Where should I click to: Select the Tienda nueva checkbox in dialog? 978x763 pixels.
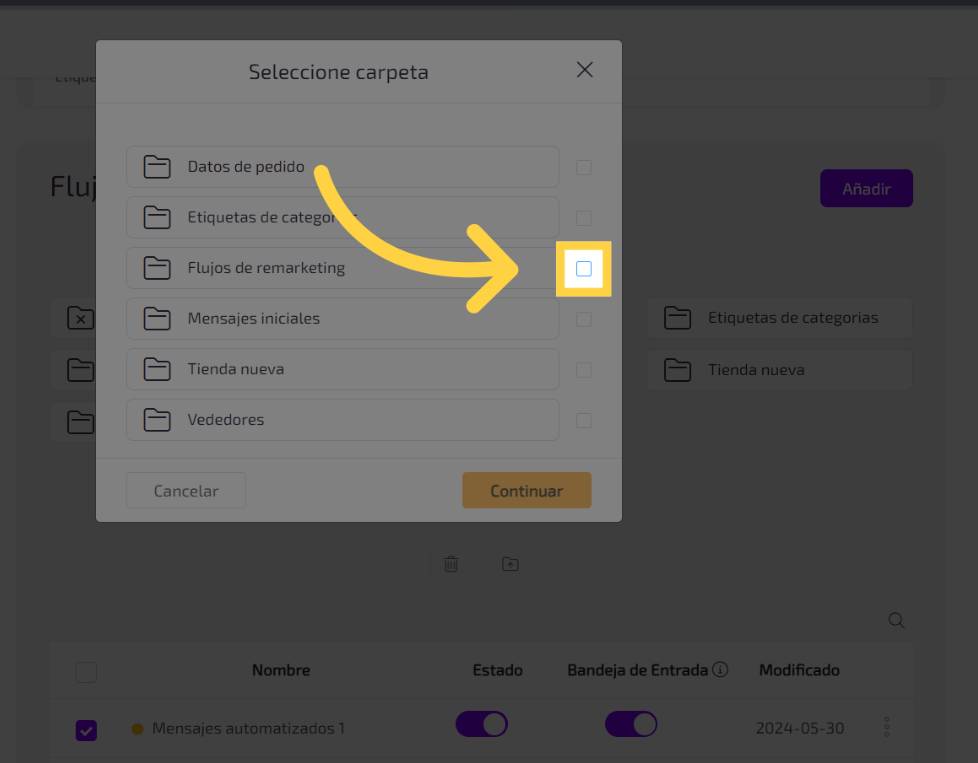(584, 370)
